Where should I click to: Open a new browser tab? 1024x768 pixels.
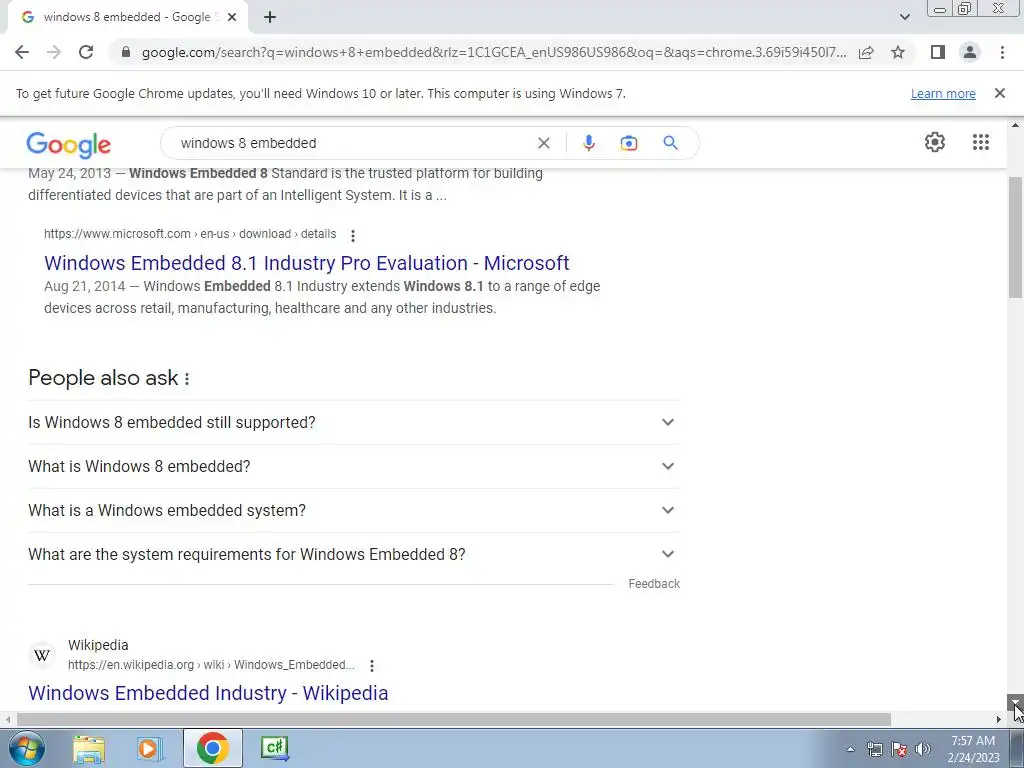click(x=270, y=18)
